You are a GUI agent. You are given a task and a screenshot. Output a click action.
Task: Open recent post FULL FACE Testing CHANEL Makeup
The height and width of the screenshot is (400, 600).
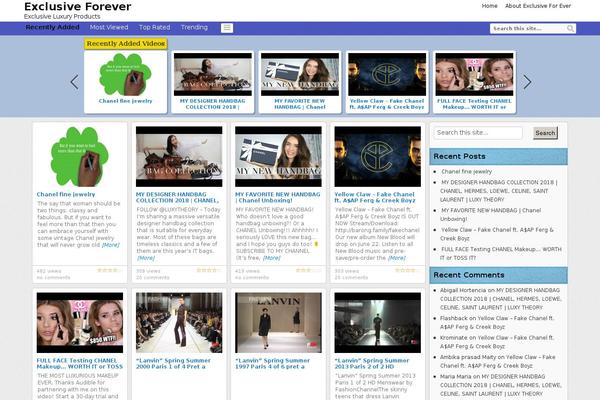pyautogui.click(x=501, y=253)
